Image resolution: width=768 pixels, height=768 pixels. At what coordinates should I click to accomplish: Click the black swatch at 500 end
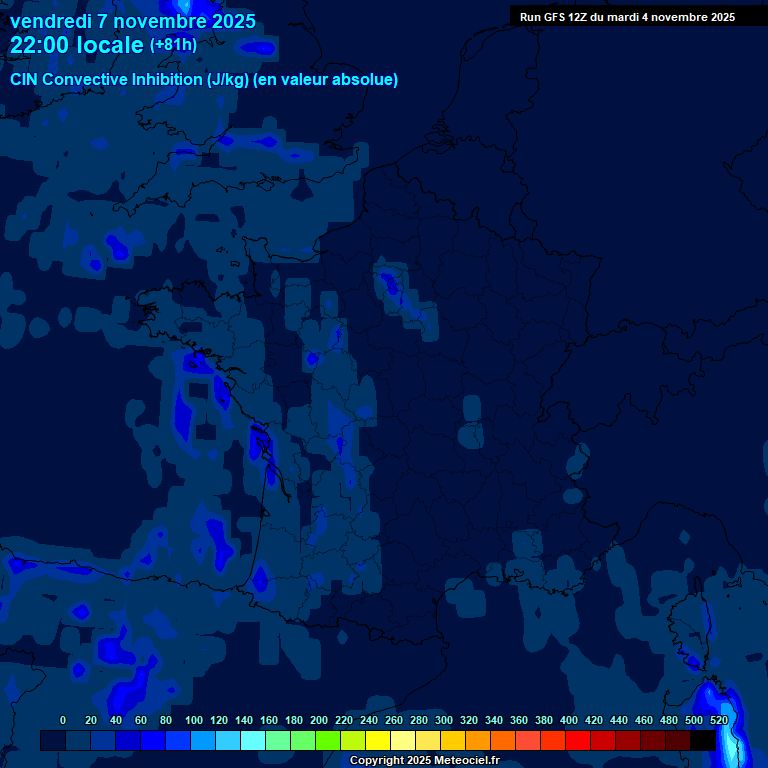(x=703, y=741)
